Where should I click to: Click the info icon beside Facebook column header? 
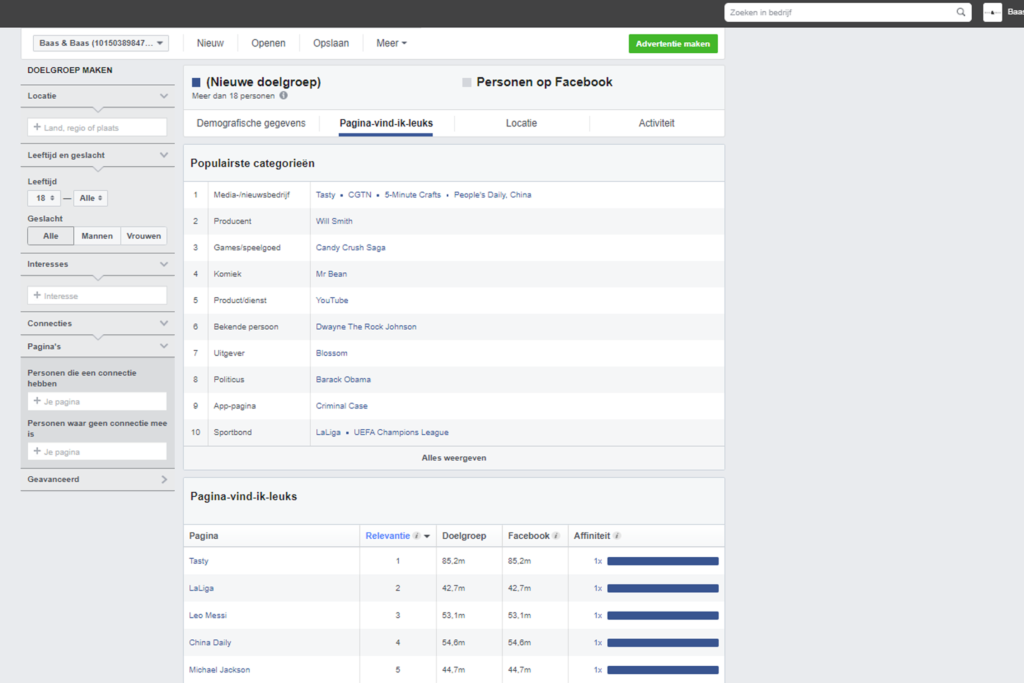556,535
